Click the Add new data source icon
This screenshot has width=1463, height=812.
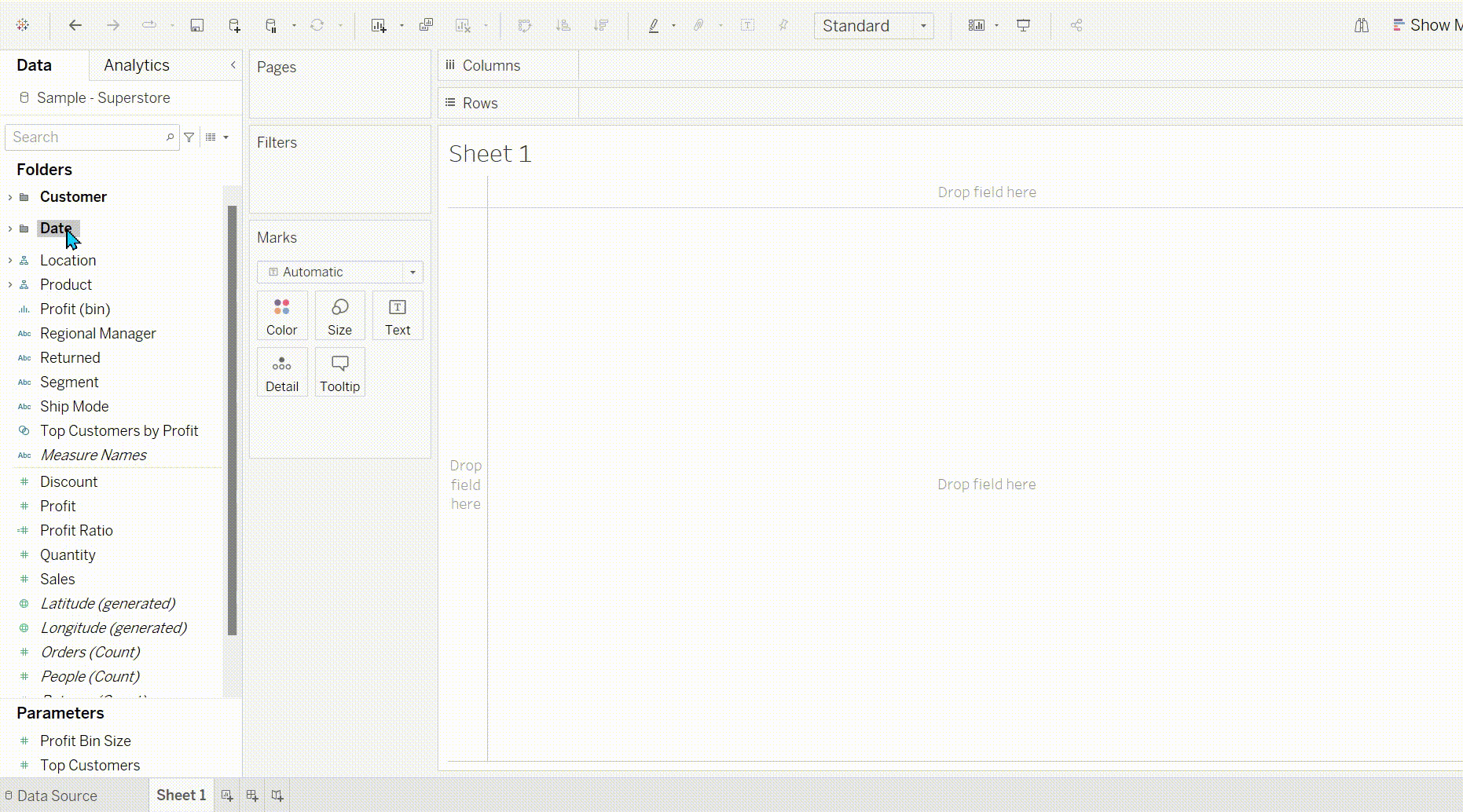[234, 26]
